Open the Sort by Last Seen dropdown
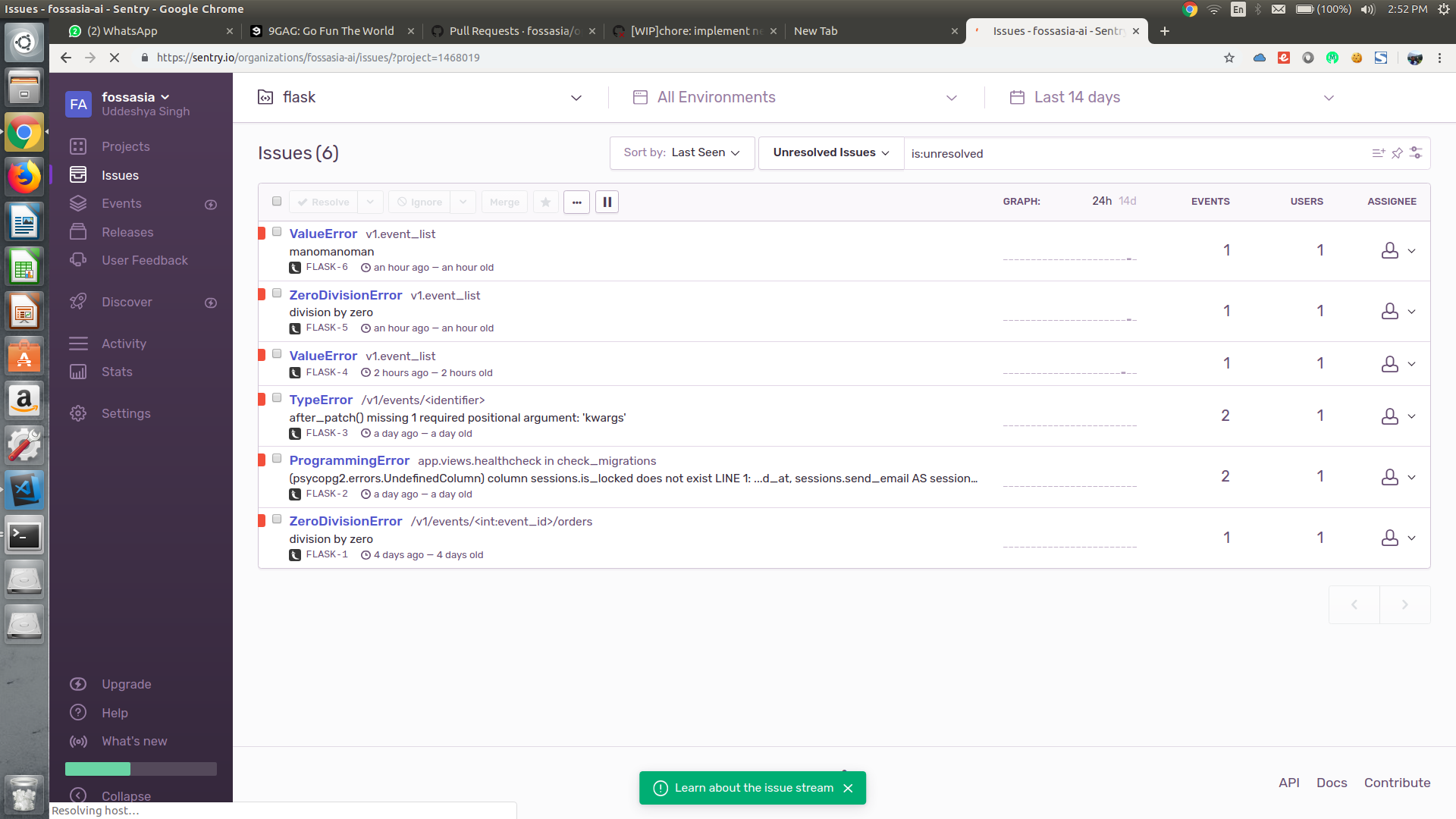The height and width of the screenshot is (819, 1456). 681,152
